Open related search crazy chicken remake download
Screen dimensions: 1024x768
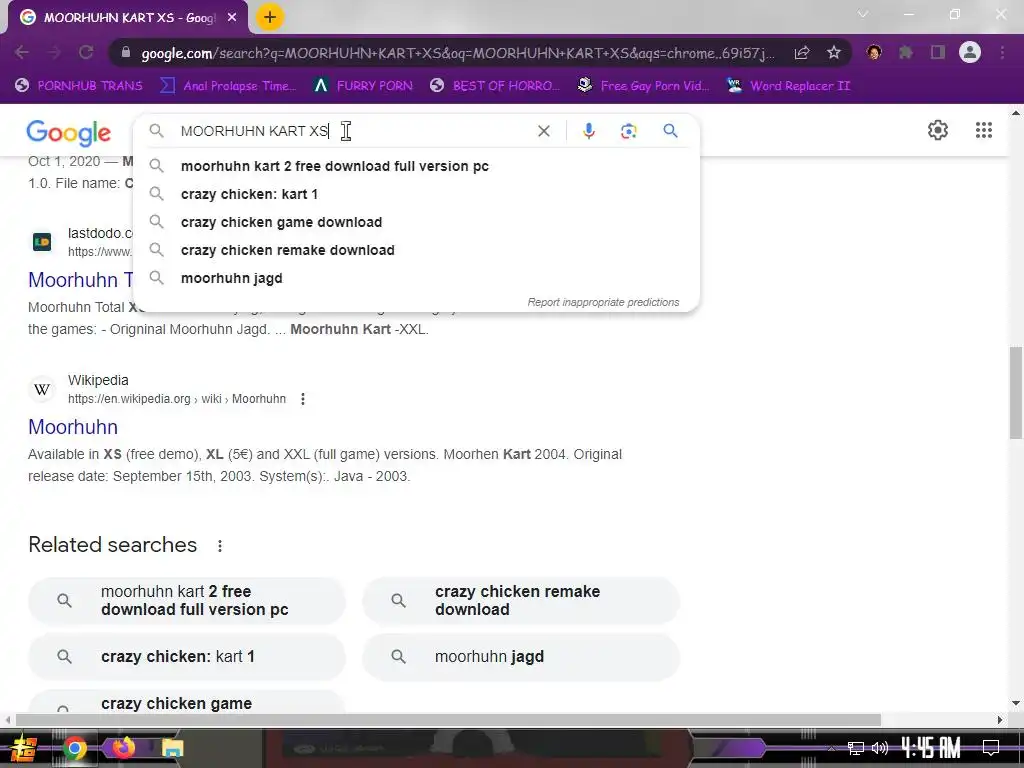coord(521,601)
